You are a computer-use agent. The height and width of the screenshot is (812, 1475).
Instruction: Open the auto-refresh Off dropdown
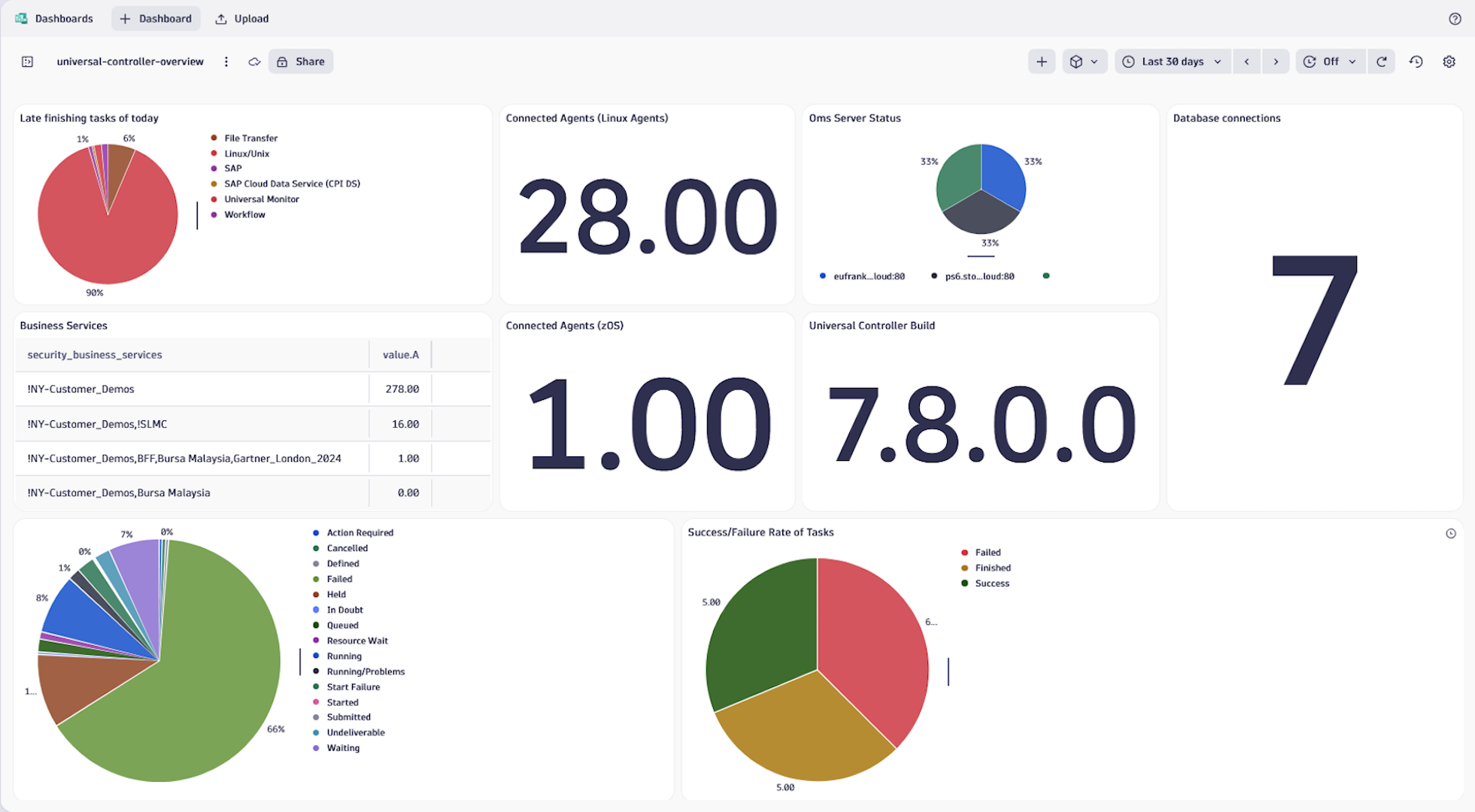click(x=1330, y=61)
